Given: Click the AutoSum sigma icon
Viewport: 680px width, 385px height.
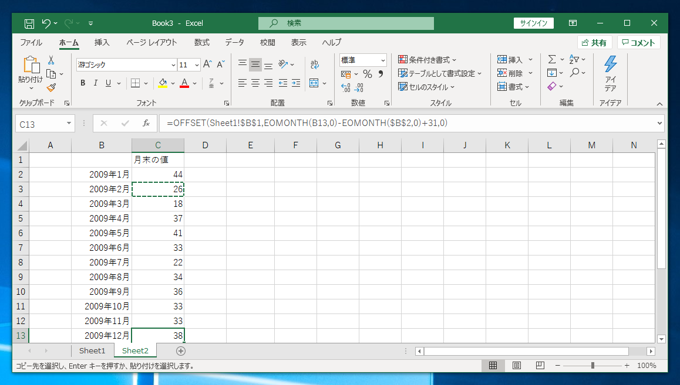Looking at the screenshot, I should coord(552,59).
